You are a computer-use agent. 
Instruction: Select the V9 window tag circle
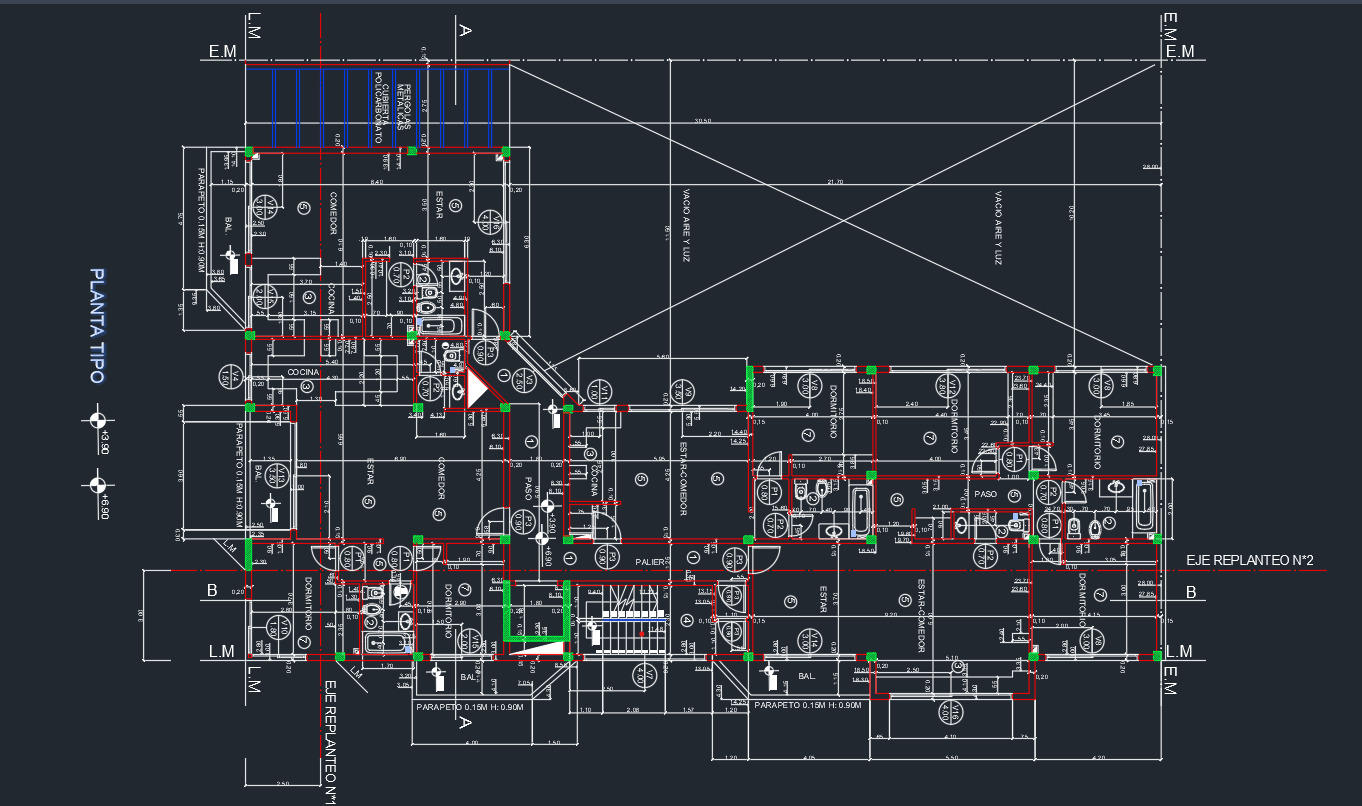point(683,390)
